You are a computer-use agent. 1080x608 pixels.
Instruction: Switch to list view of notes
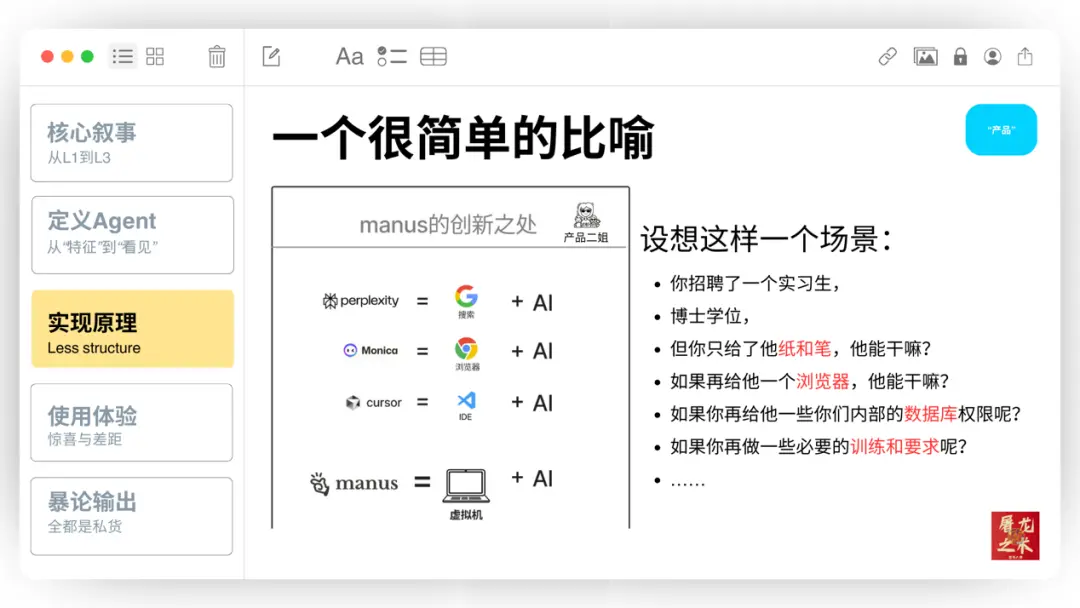click(122, 57)
